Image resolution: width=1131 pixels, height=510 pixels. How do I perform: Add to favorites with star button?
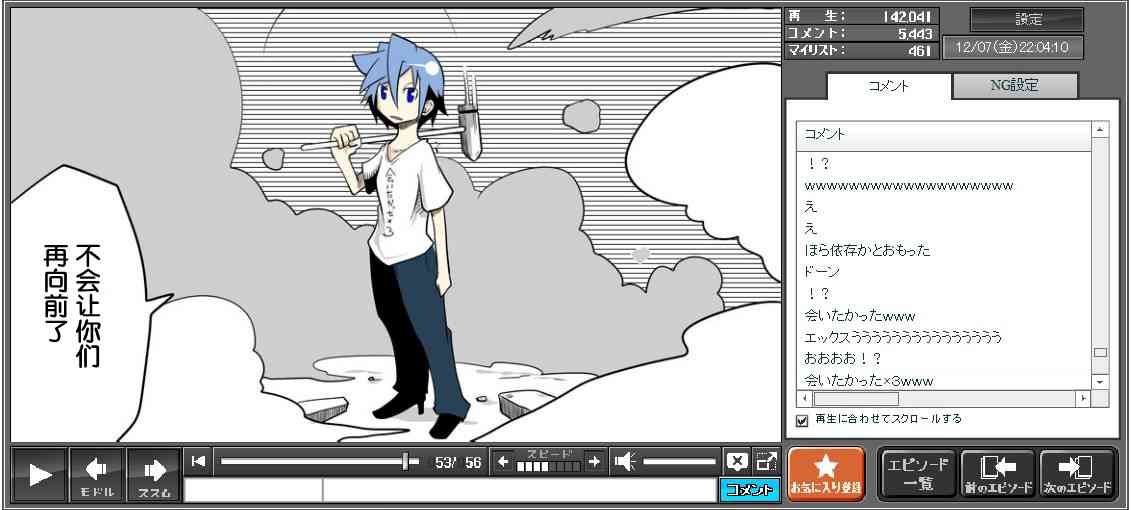point(825,474)
